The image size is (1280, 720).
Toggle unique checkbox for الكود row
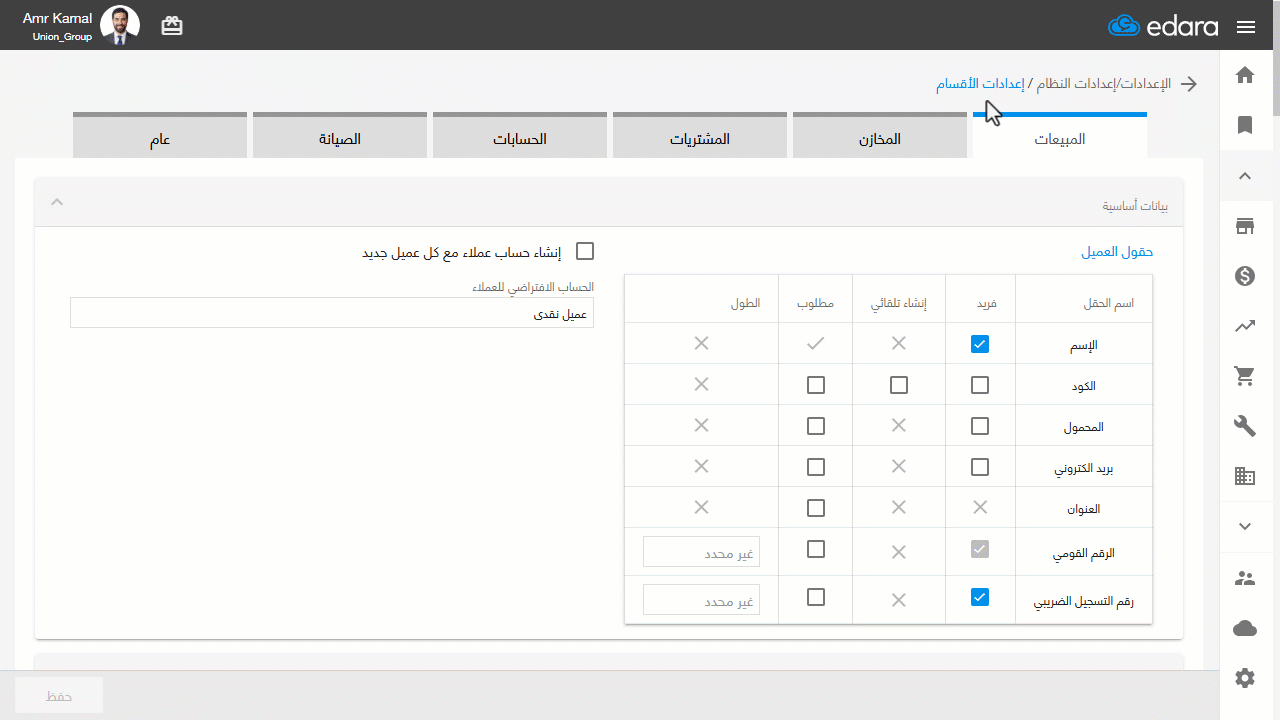[x=980, y=385]
